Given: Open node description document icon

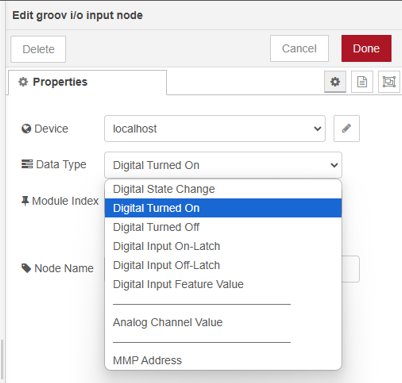Looking at the screenshot, I should [362, 82].
